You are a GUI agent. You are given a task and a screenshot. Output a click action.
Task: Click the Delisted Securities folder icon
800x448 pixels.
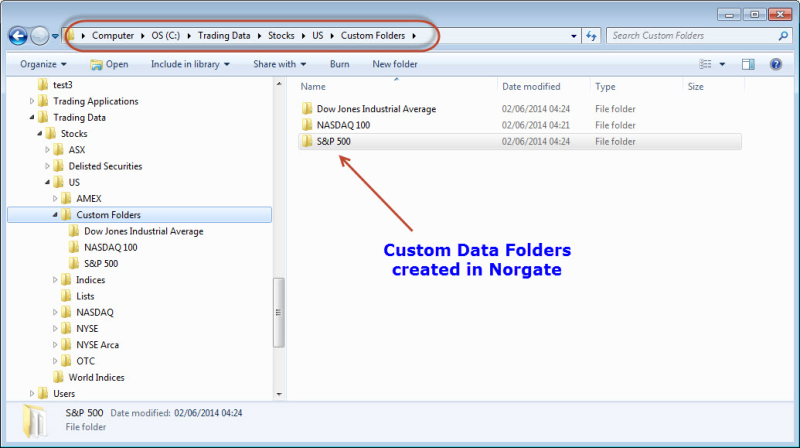pos(59,166)
